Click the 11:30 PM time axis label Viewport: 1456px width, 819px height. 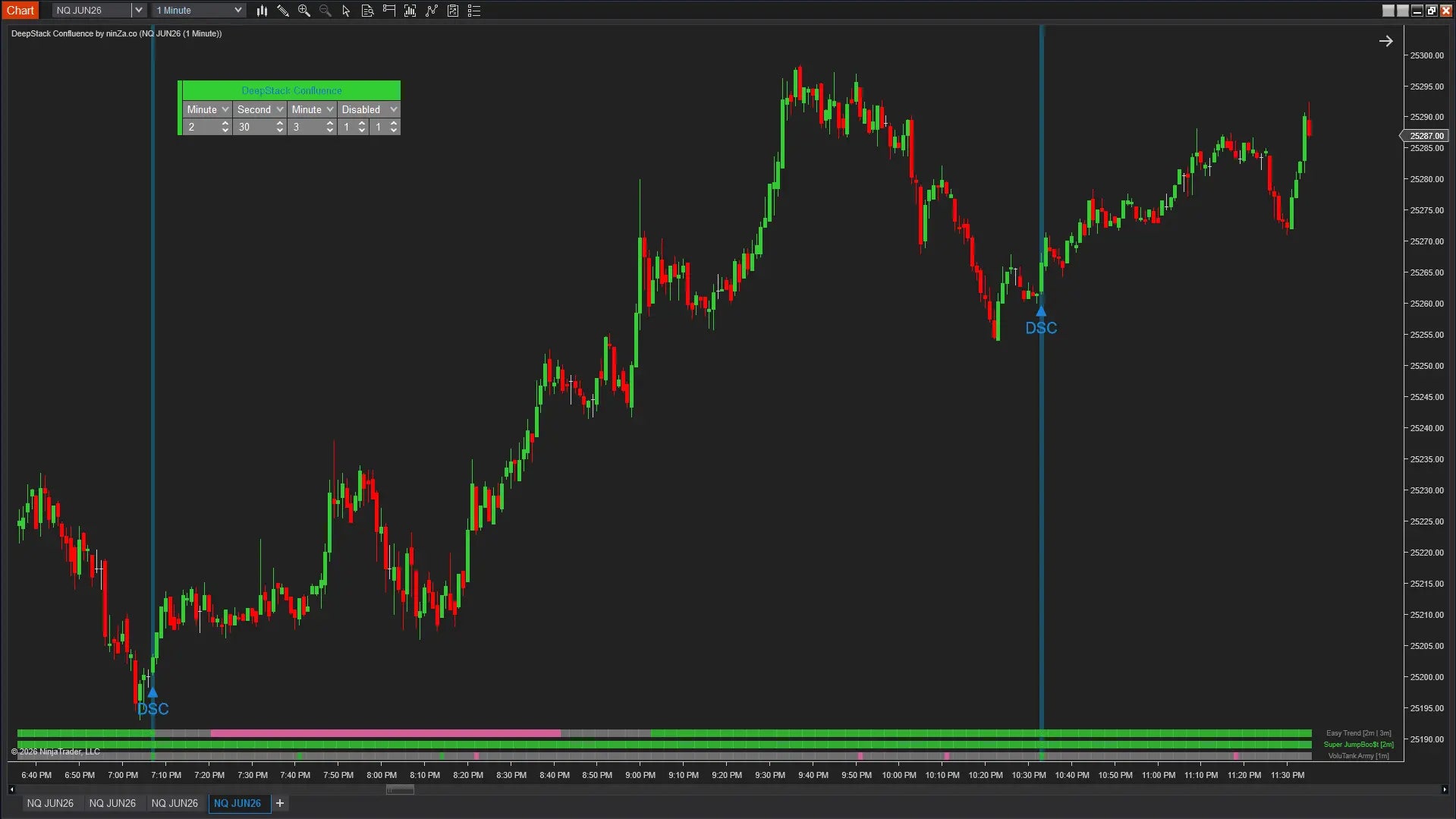coord(1288,775)
